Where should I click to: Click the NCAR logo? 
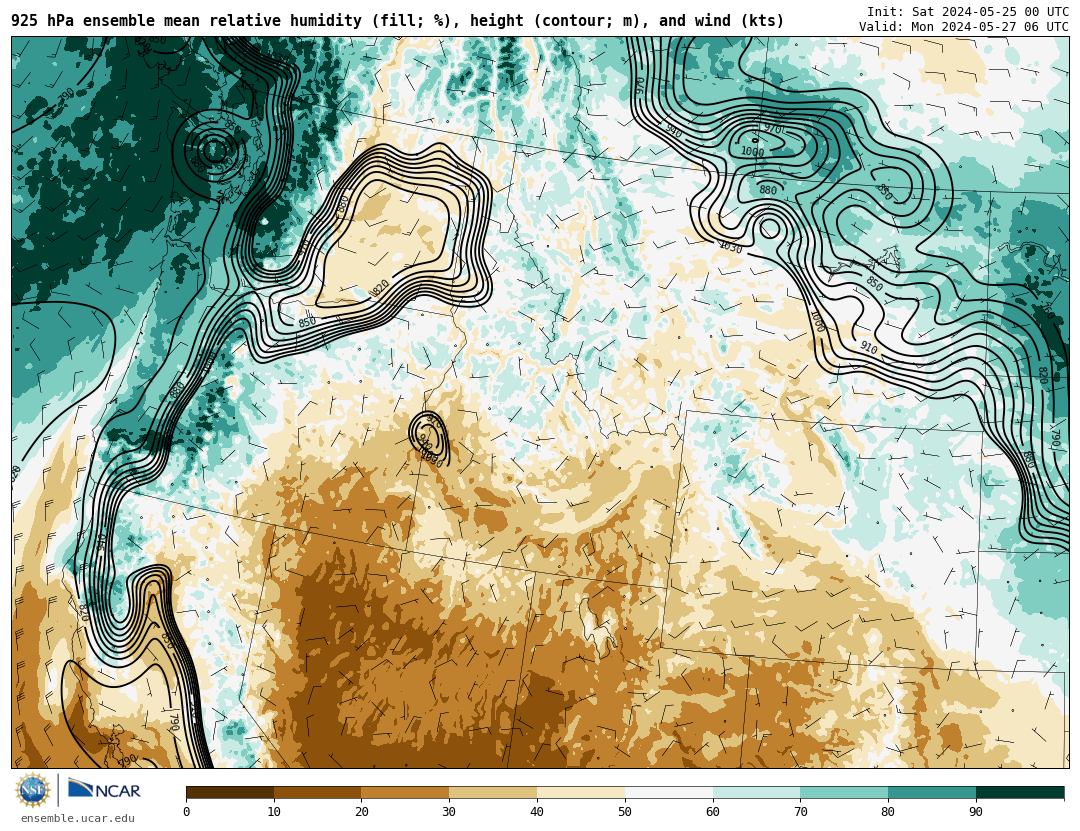tap(105, 790)
